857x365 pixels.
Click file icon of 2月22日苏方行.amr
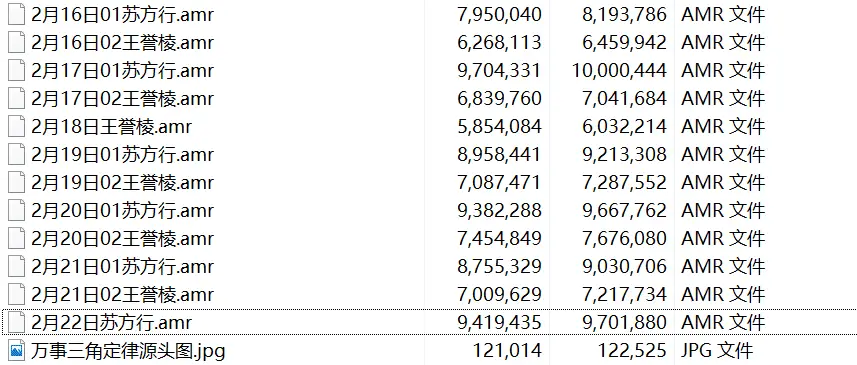(x=17, y=322)
